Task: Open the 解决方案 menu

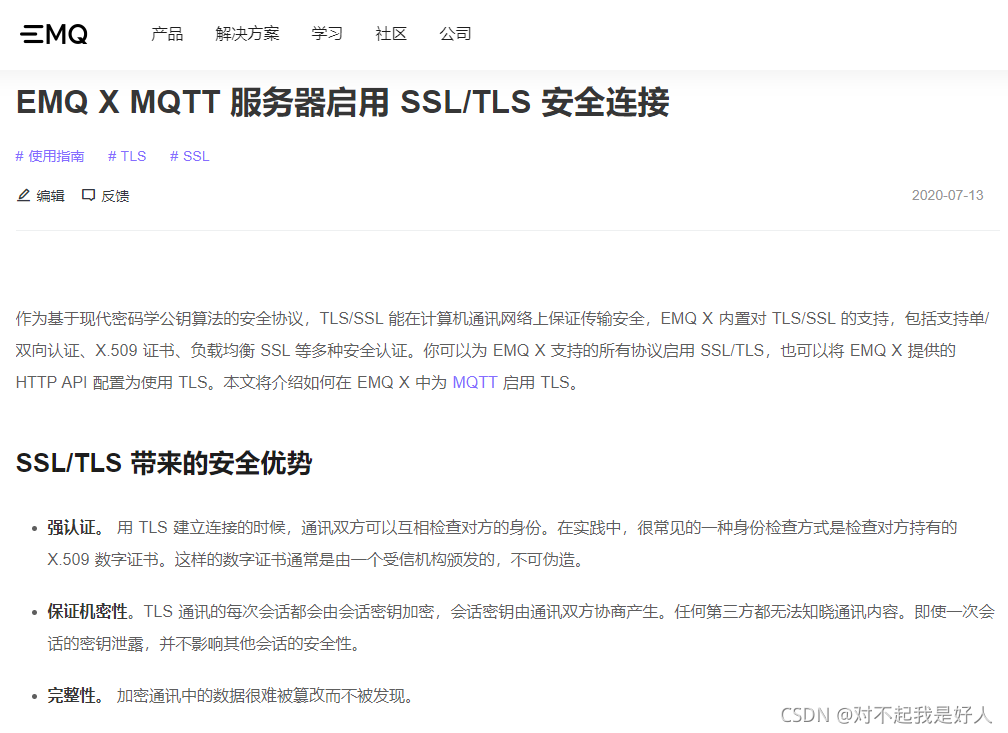Action: point(248,33)
